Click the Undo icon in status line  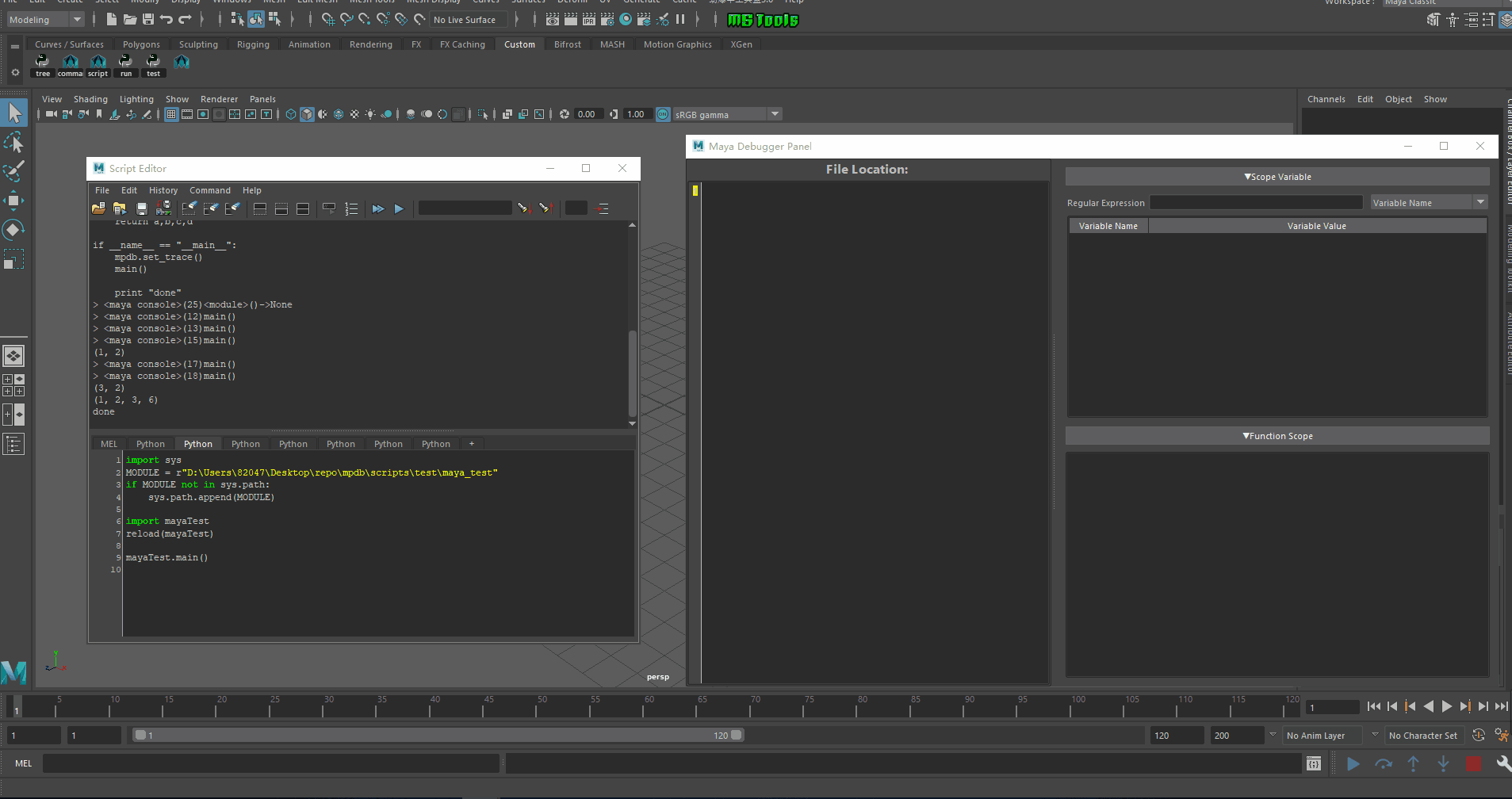(x=166, y=19)
